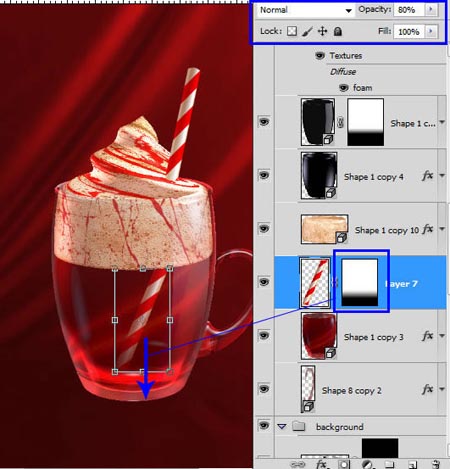The width and height of the screenshot is (450, 469).
Task: Click the left-middle transform handle on canvas
Action: [x=115, y=320]
